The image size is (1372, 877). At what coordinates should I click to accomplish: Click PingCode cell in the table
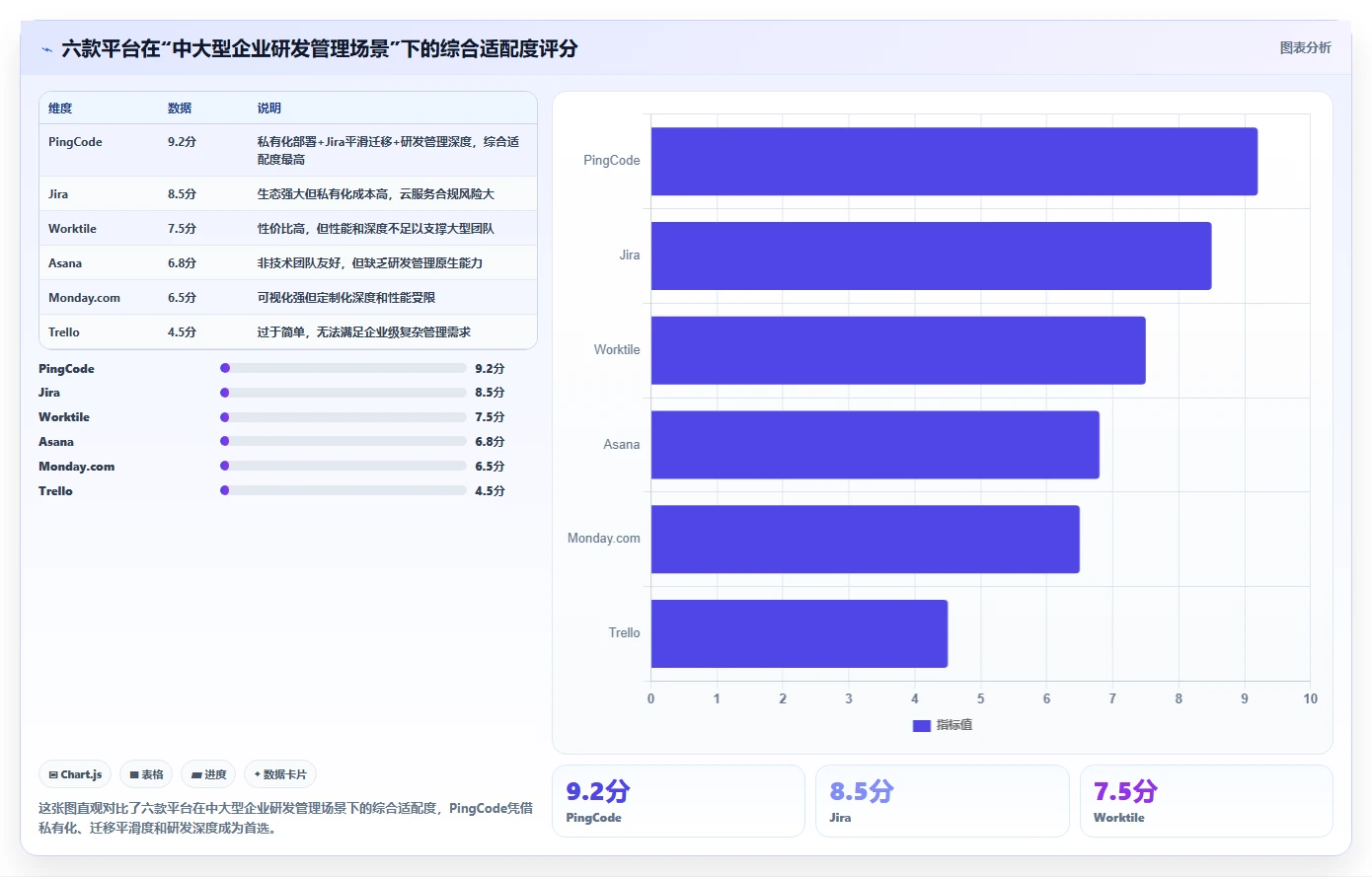[x=75, y=142]
